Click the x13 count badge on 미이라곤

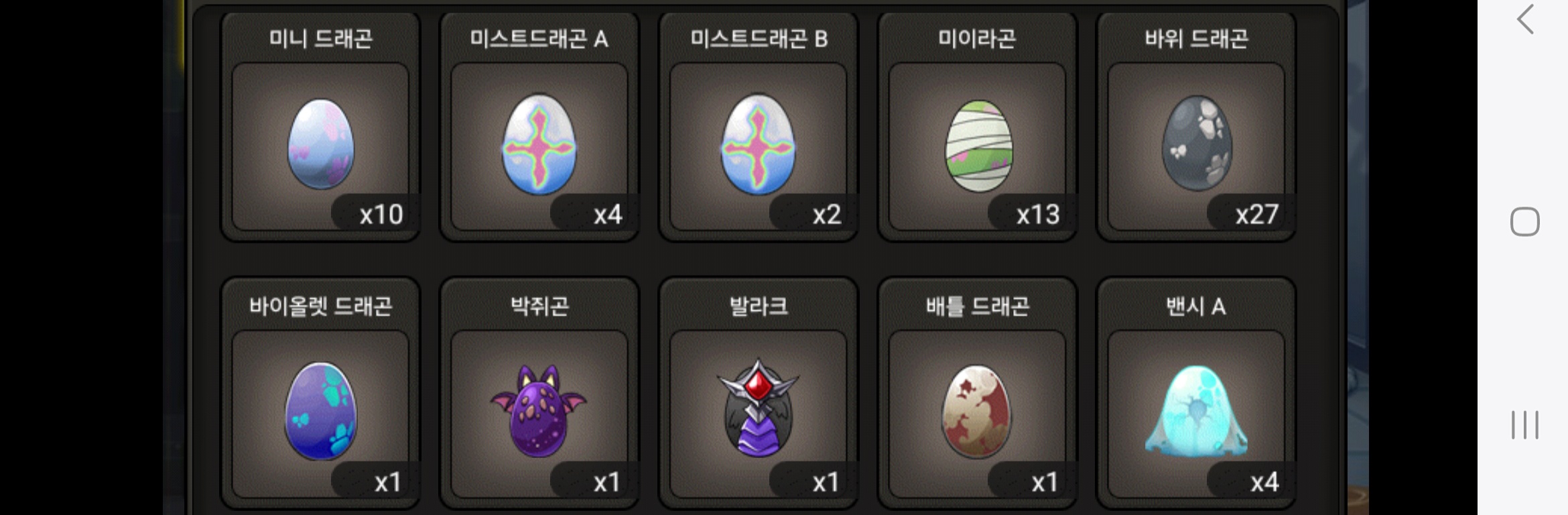[x=1037, y=215]
